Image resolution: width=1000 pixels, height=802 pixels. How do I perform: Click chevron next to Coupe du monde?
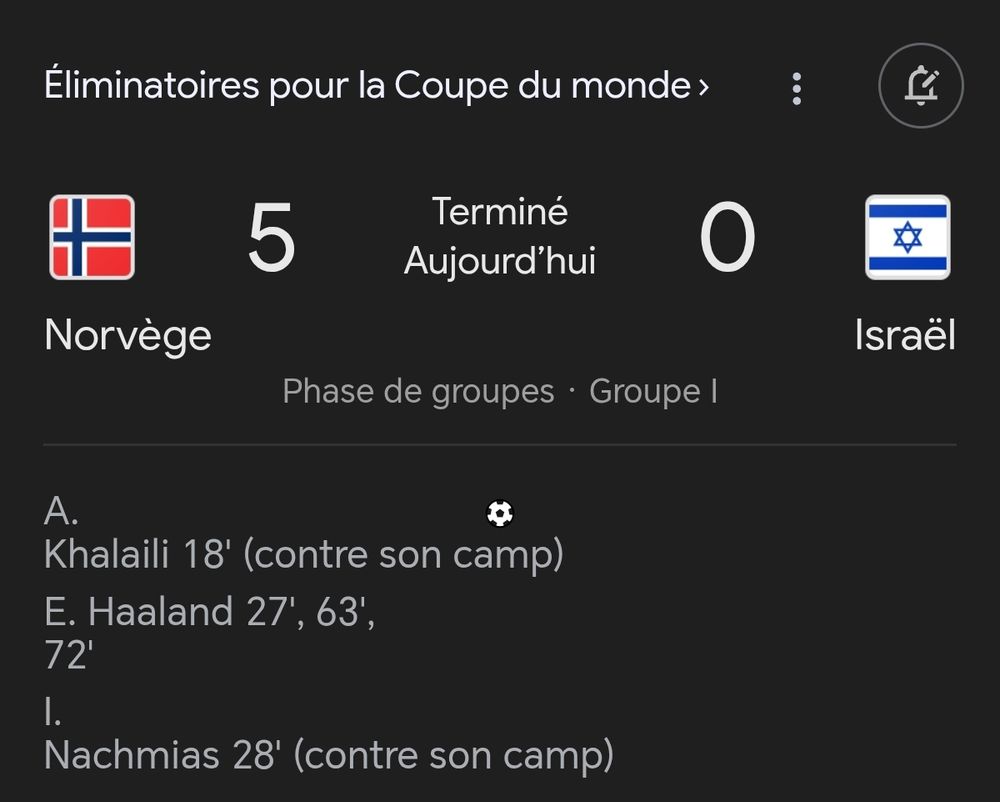pyautogui.click(x=704, y=87)
